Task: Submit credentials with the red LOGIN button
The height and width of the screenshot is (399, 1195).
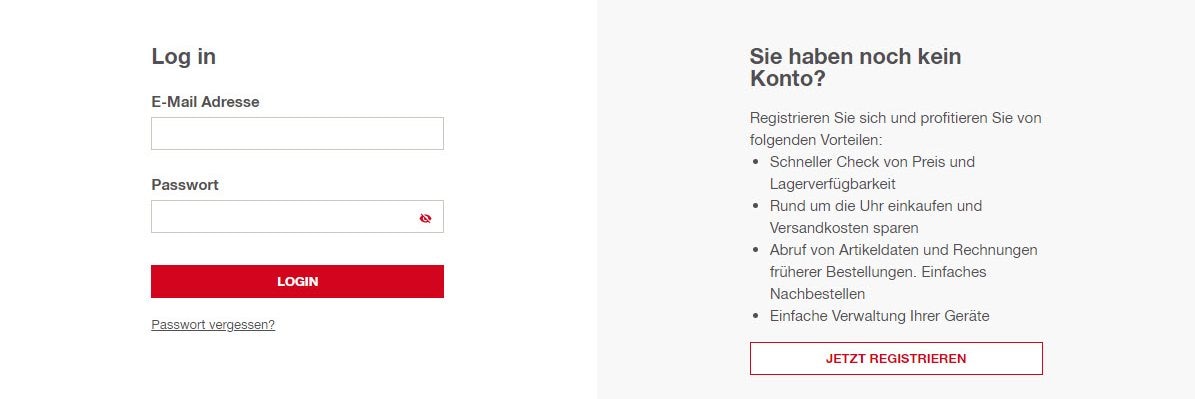Action: 297,282
